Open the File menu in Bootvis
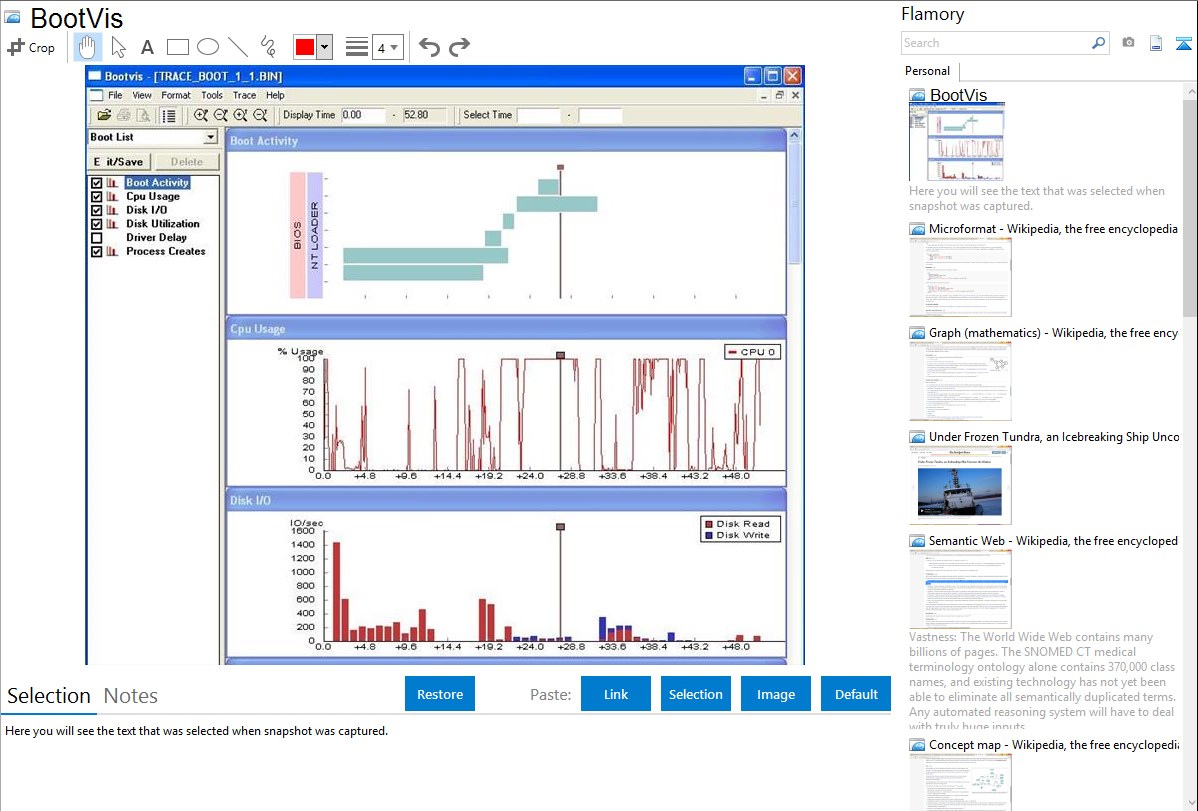Image resolution: width=1198 pixels, height=811 pixels. coord(115,96)
